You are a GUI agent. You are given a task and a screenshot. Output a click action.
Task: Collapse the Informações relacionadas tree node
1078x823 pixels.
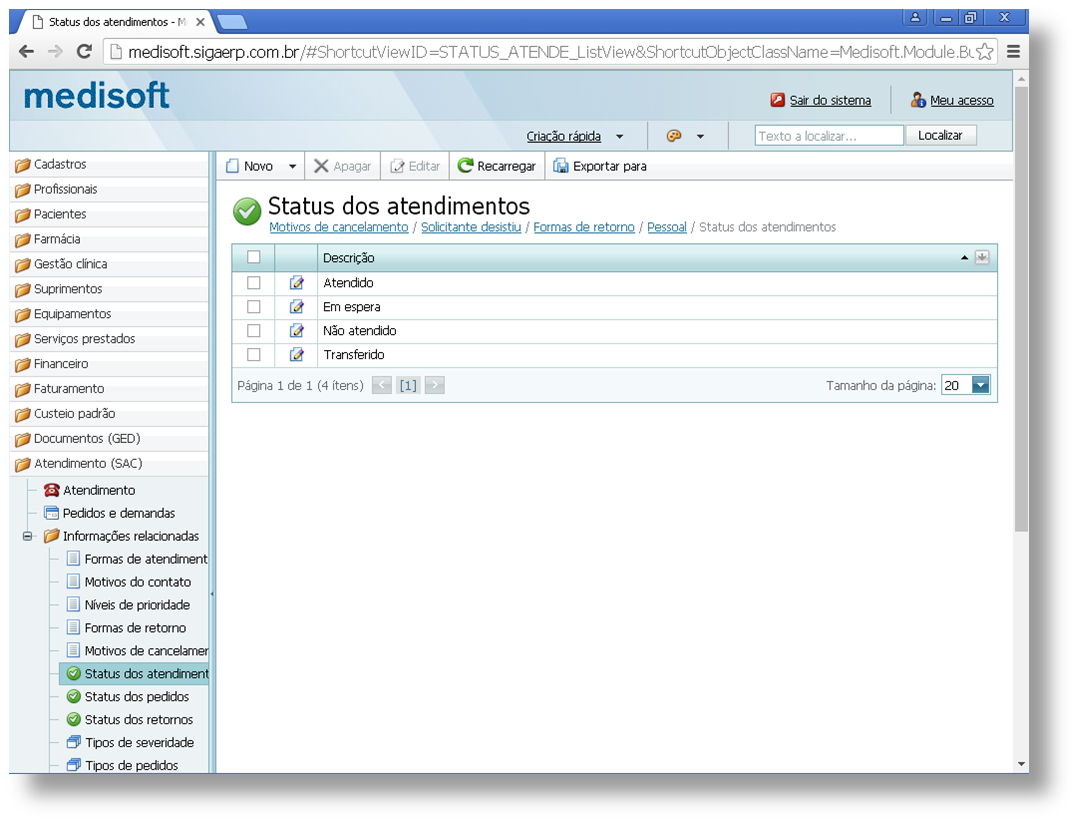coord(28,536)
